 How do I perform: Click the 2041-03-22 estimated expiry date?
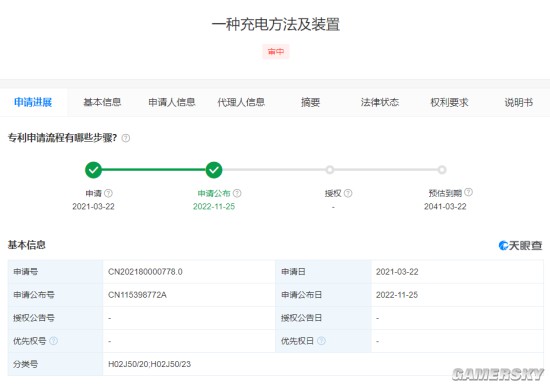tap(445, 206)
